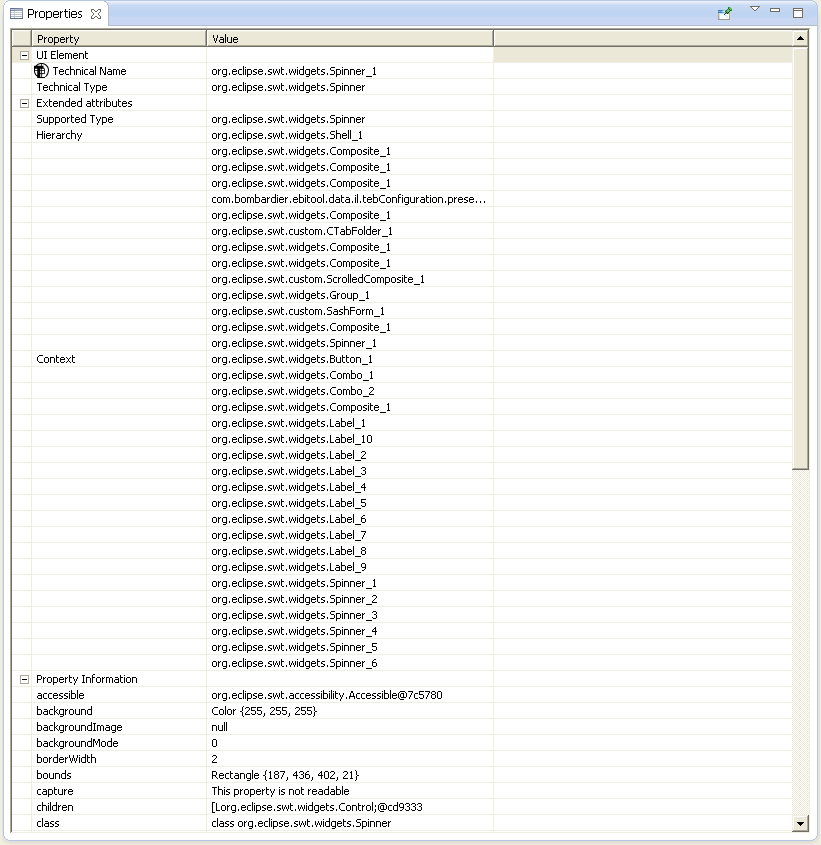The width and height of the screenshot is (821, 845).
Task: Select the CTabFolder_1 hierarchy entry
Action: pyautogui.click(x=302, y=231)
